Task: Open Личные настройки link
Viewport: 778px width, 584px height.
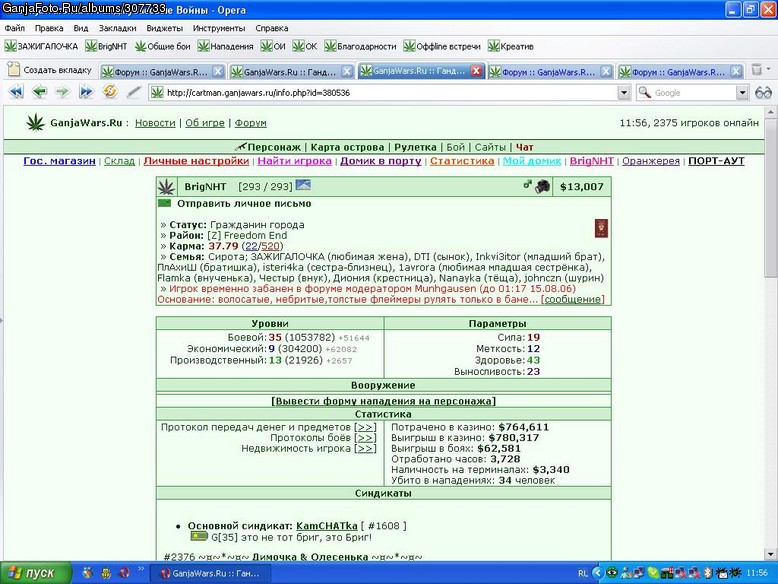Action: (x=196, y=161)
